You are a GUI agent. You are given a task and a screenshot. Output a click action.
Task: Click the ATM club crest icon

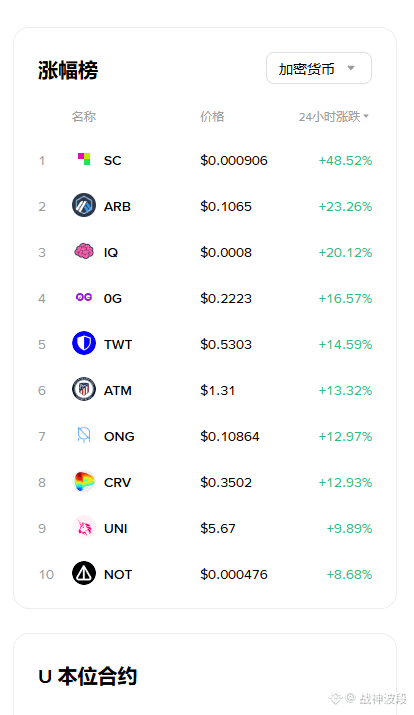click(84, 389)
